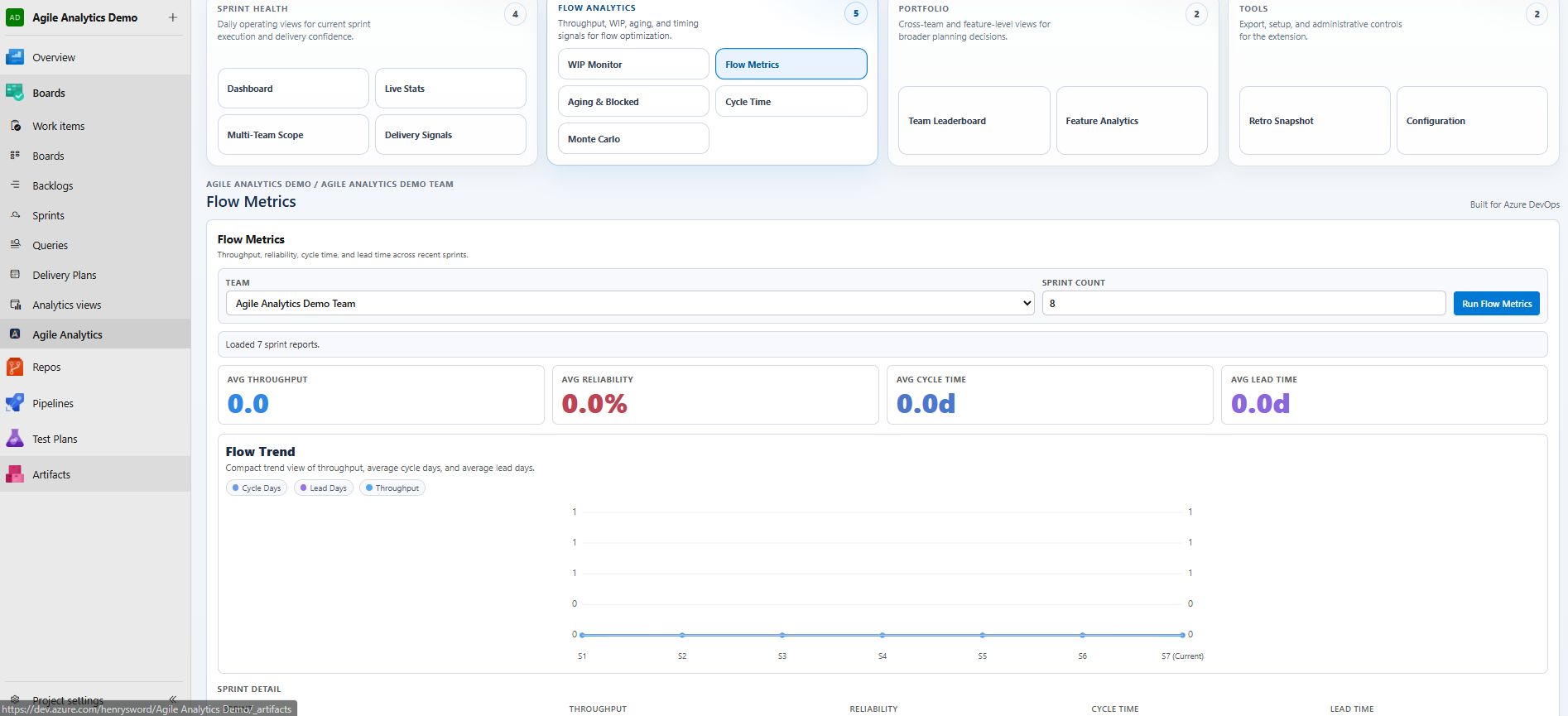Toggle the Throughput legend chip
1568x716 pixels.
point(392,488)
